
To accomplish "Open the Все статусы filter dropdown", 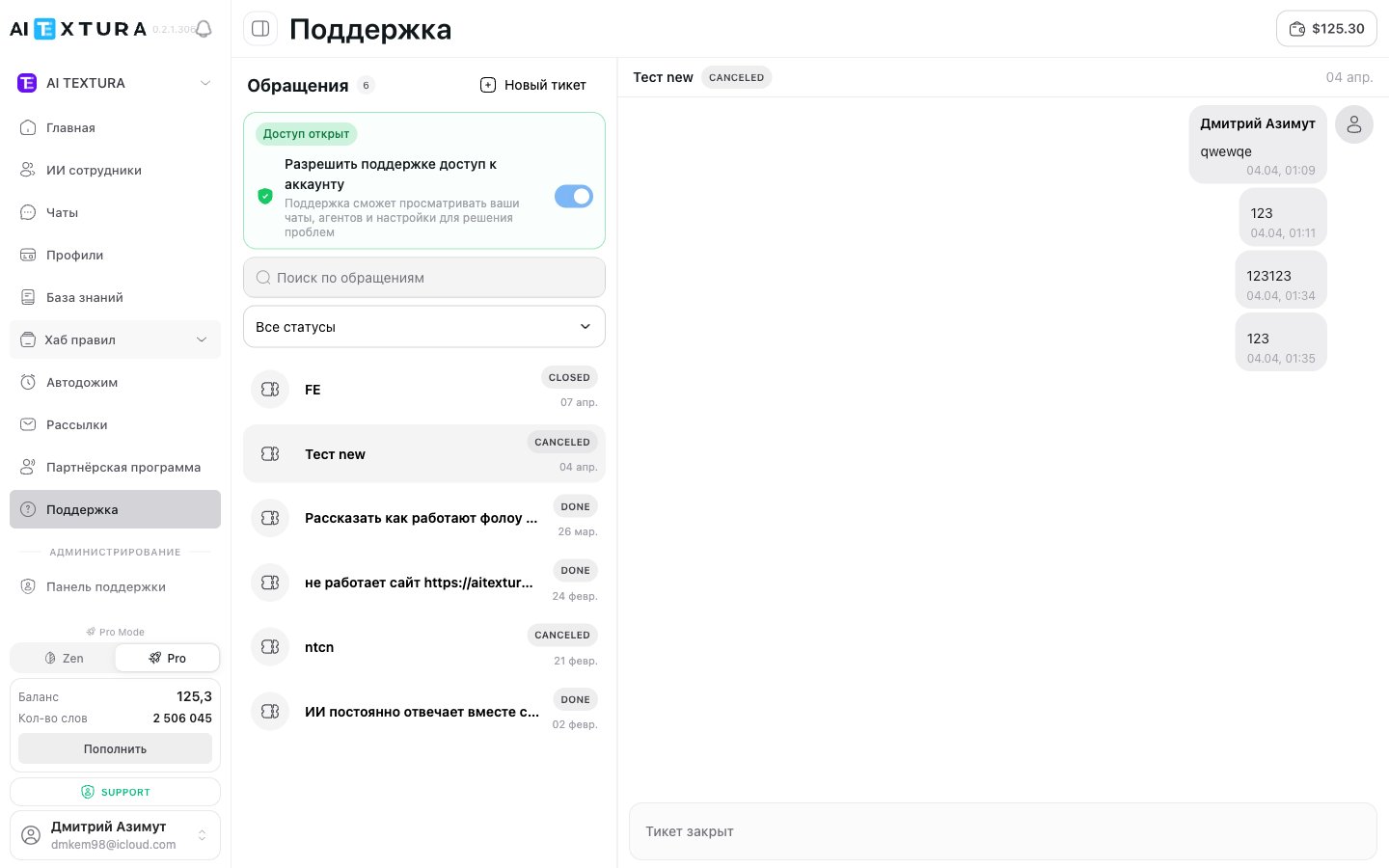I will click(424, 327).
